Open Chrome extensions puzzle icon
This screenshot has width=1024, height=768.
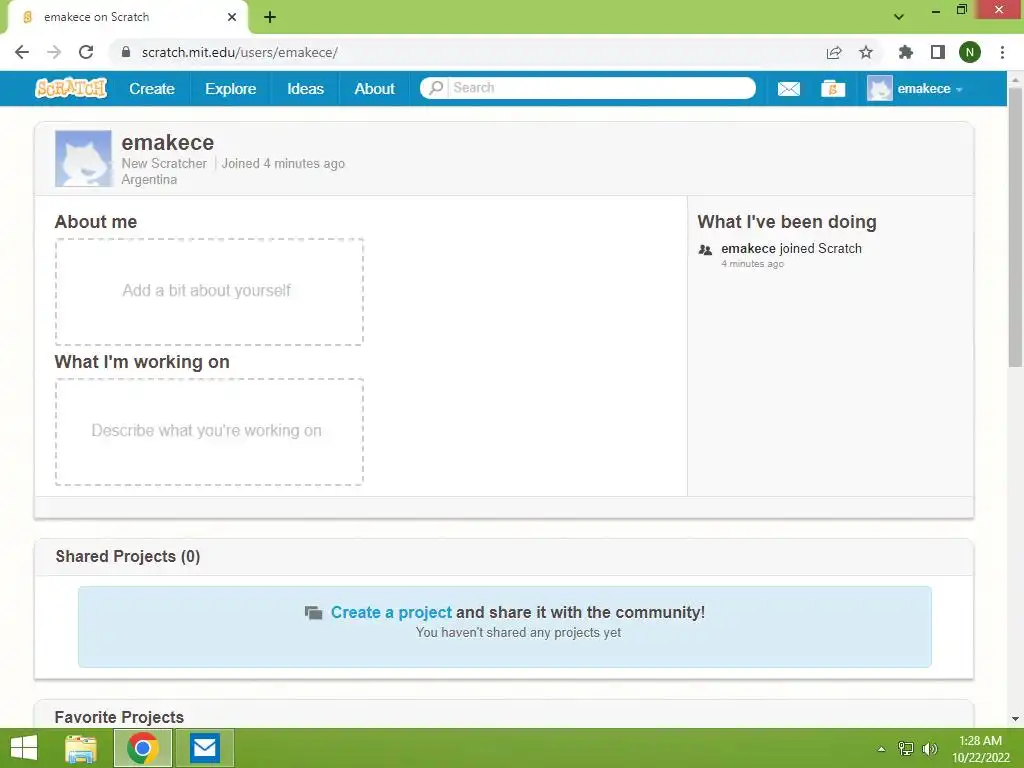tap(906, 52)
